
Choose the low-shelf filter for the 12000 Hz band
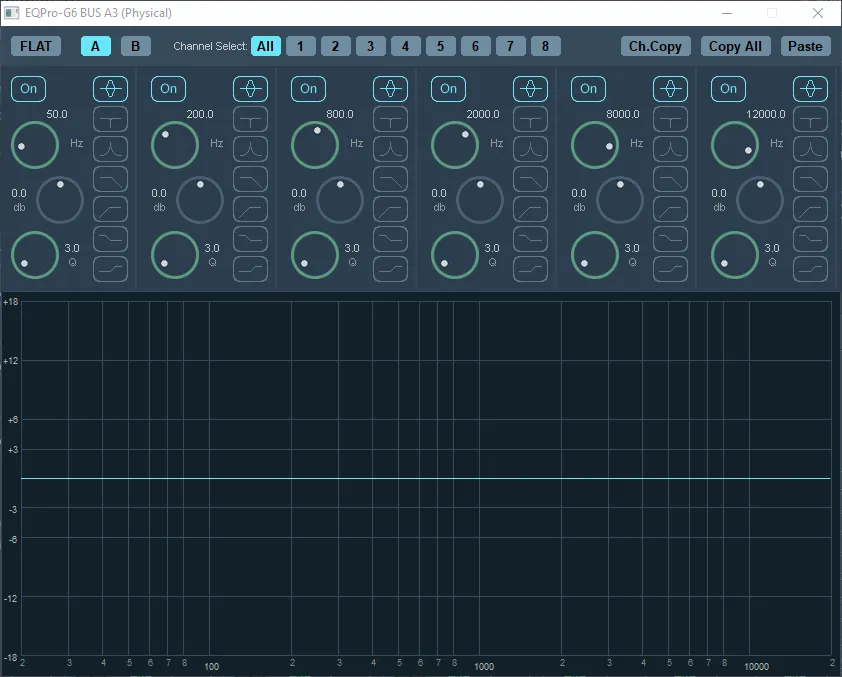pos(811,239)
